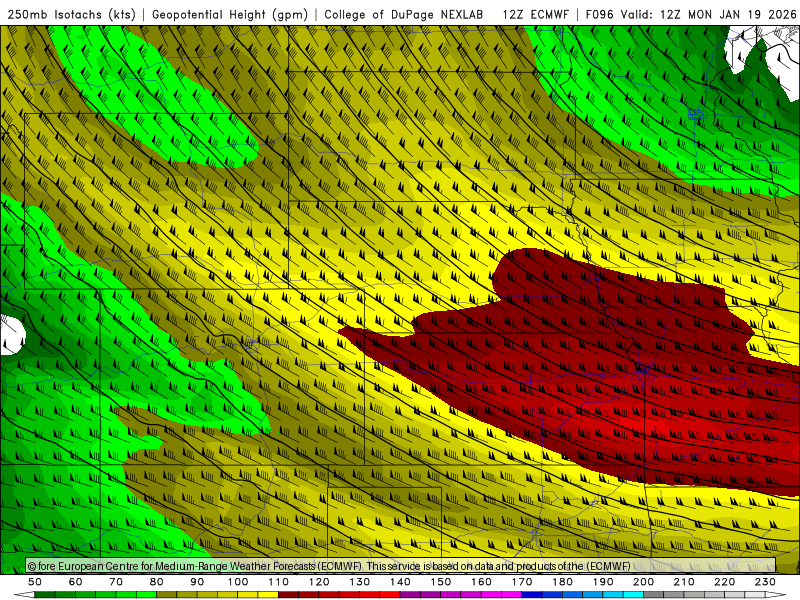The width and height of the screenshot is (800, 600).
Task: Click the '210' colorbar label
Action: click(684, 582)
